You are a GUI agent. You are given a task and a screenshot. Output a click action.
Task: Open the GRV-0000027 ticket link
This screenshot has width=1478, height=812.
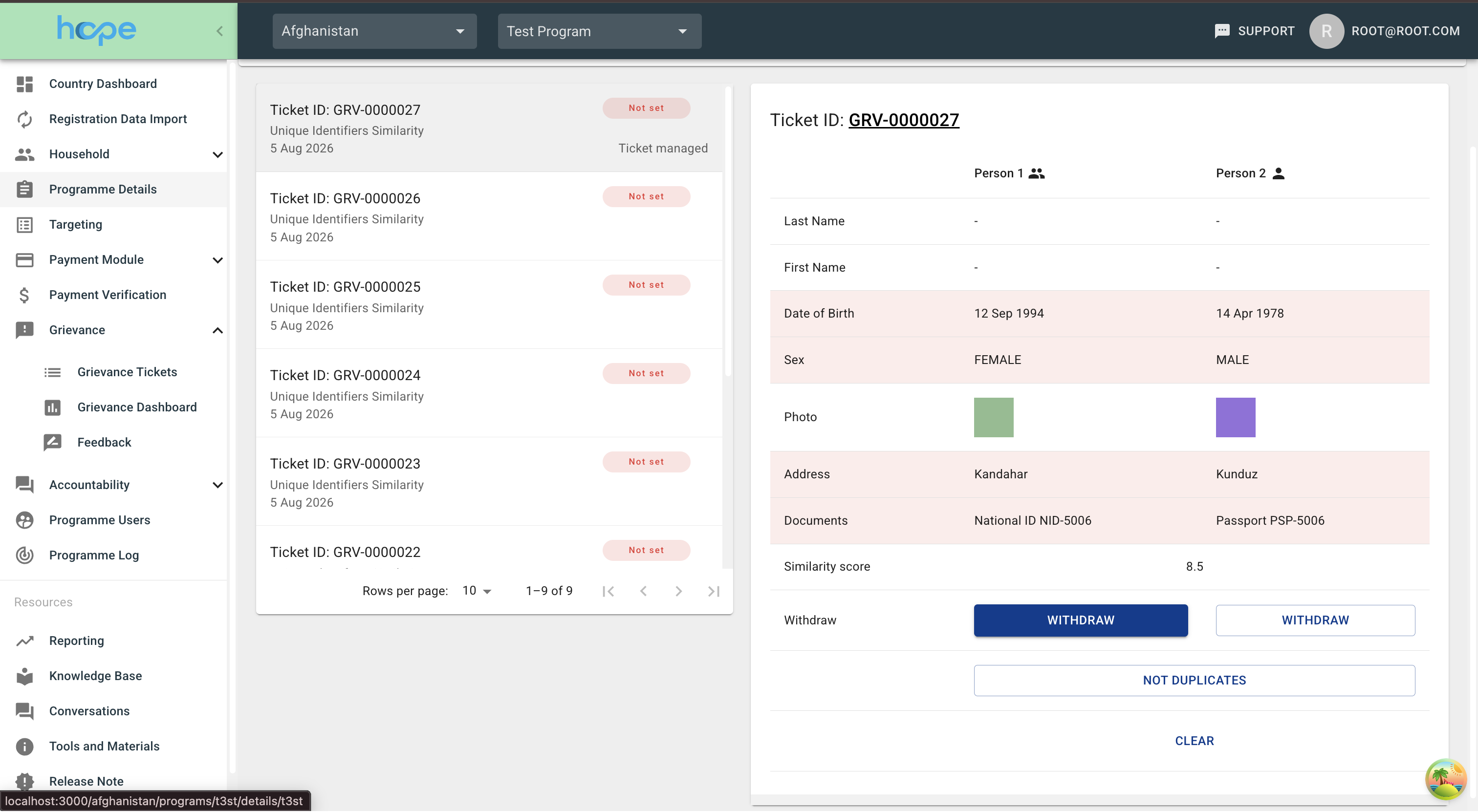pos(904,120)
